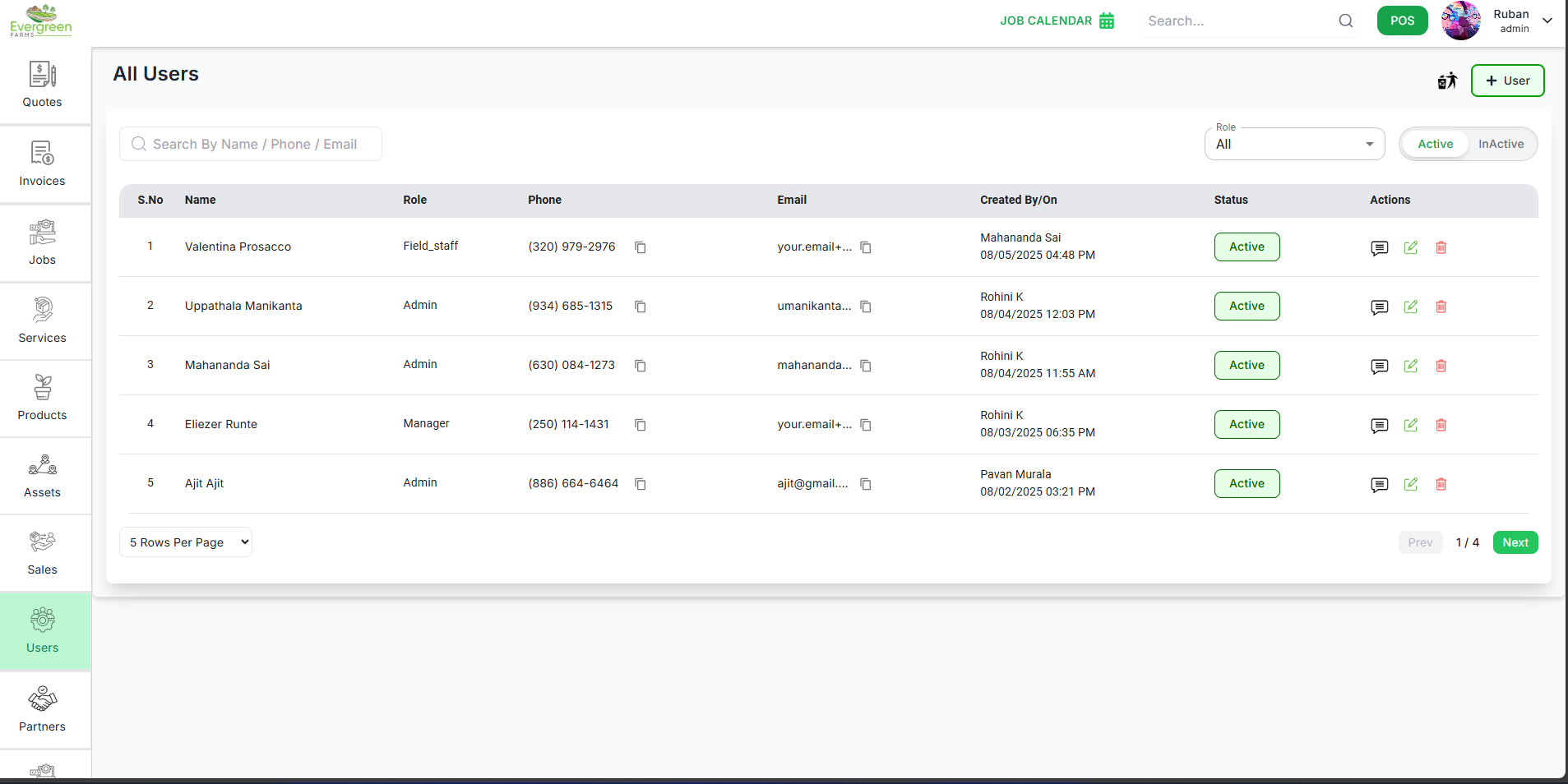Copy Valentina Prosacco's phone number

point(641,247)
